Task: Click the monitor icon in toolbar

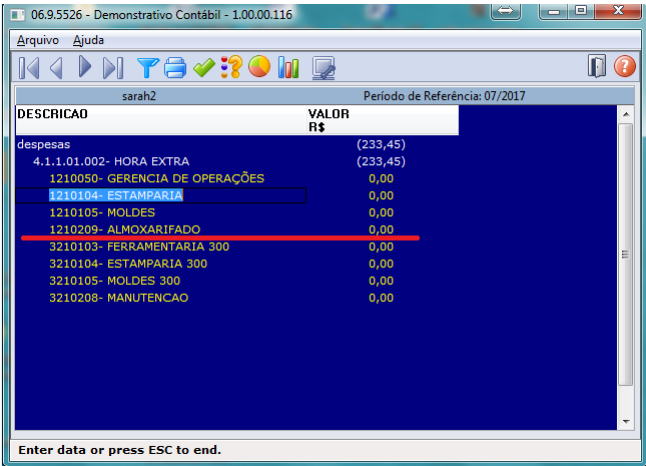Action: click(323, 68)
